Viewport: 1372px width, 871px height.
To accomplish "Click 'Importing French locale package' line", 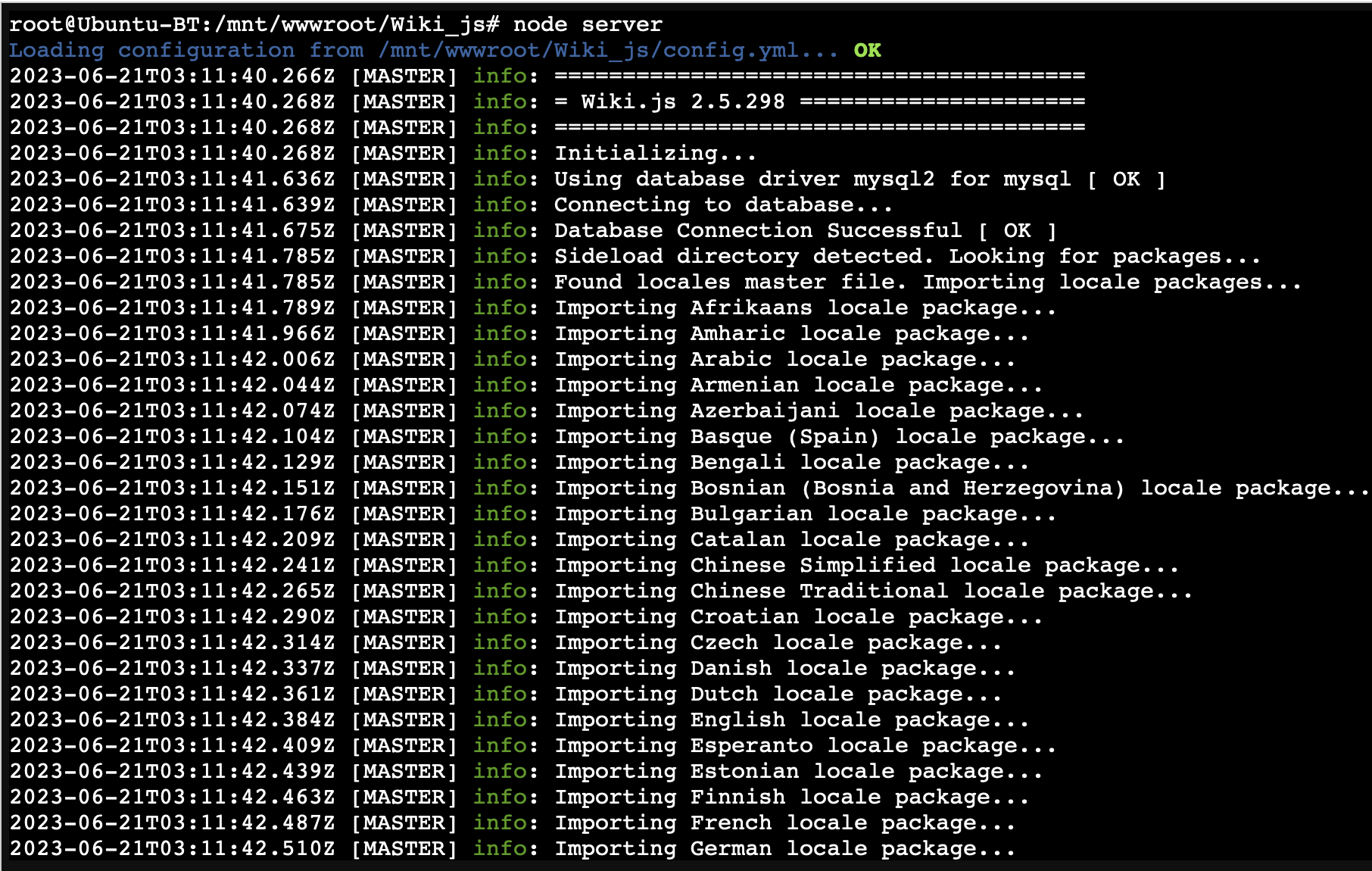I will click(x=784, y=823).
